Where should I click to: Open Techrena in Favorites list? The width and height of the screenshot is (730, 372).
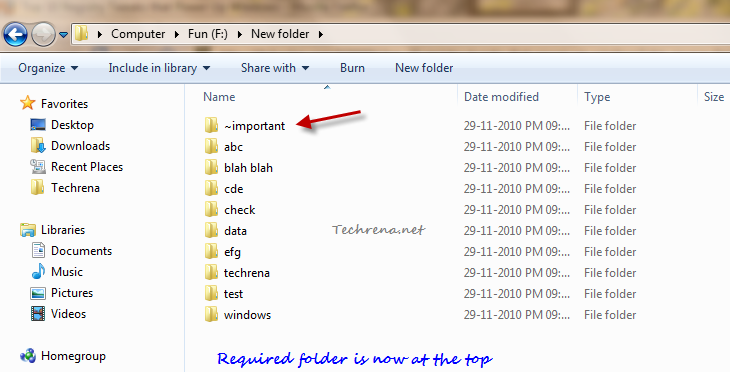coord(75,188)
